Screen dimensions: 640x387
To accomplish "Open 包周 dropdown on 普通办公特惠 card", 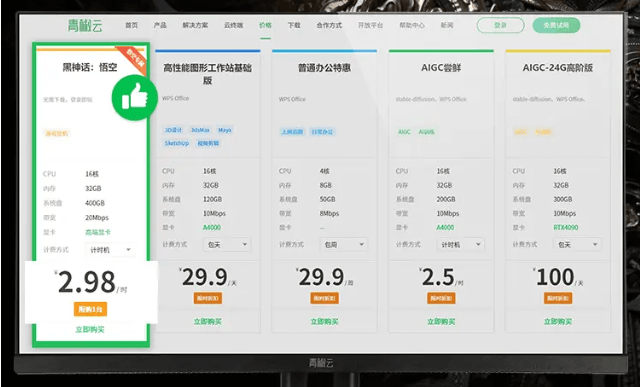I will [344, 245].
